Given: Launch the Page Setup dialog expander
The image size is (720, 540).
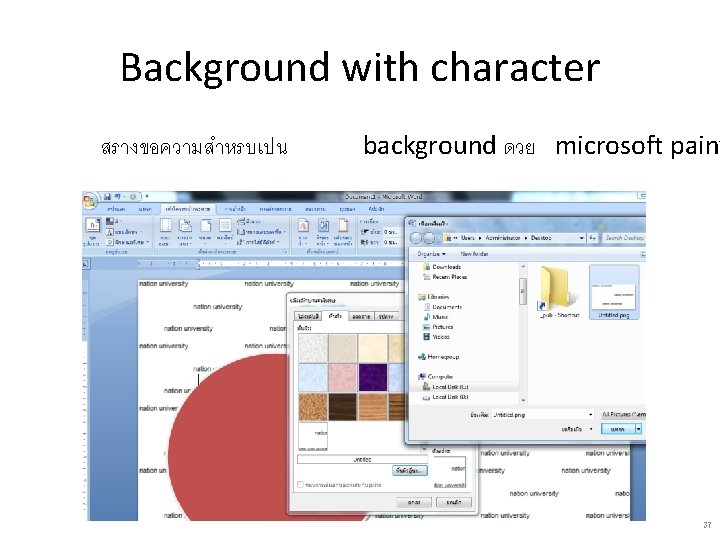Looking at the screenshot, I should (285, 252).
